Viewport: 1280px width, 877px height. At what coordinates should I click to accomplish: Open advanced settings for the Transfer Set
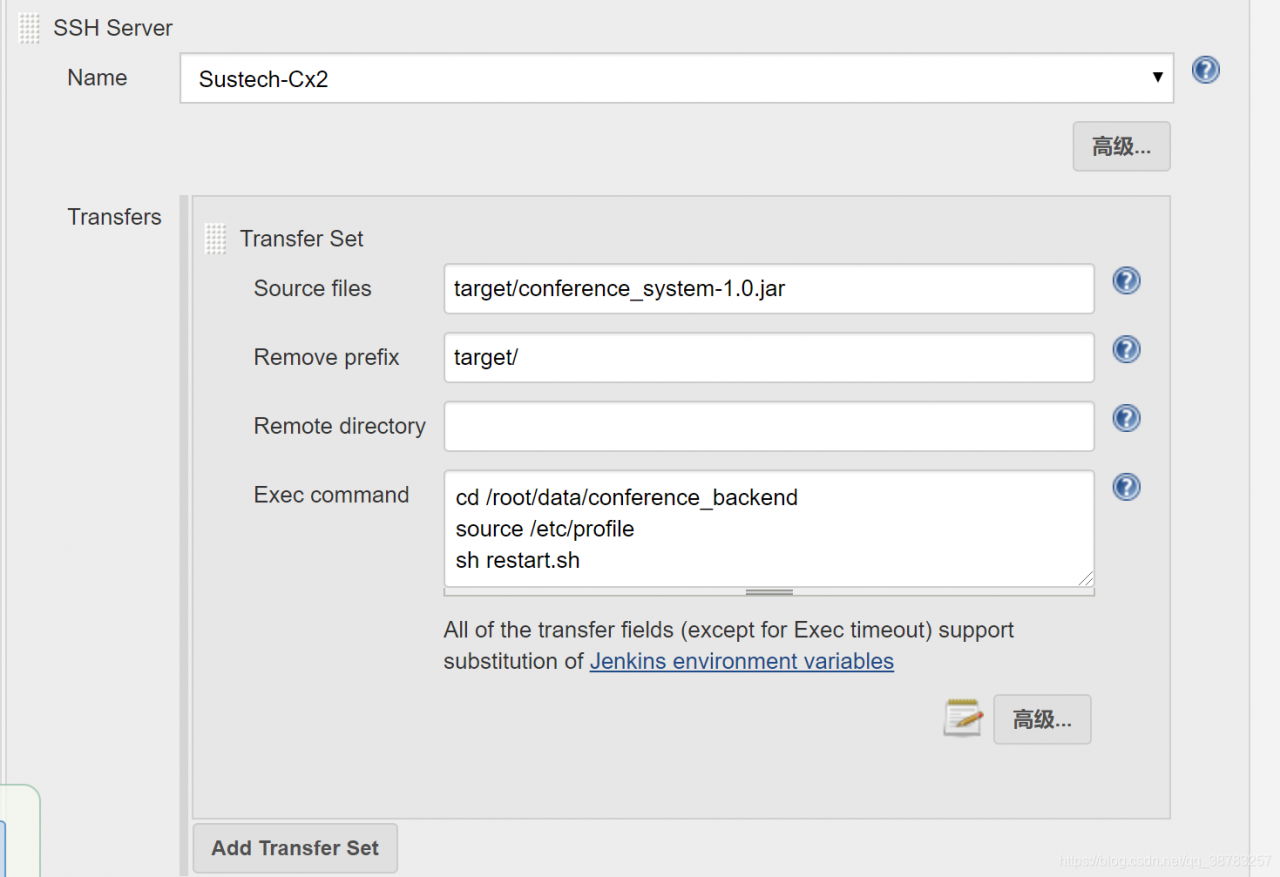click(1042, 720)
